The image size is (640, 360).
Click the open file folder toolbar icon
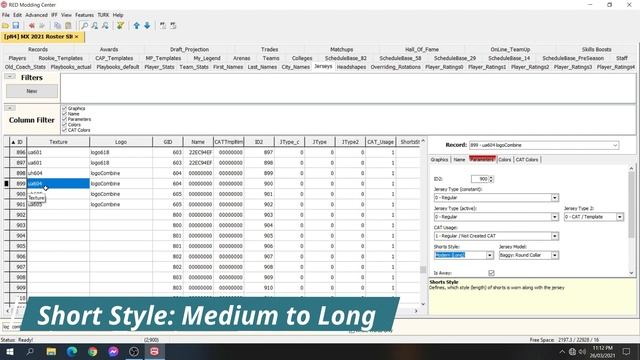5,26
